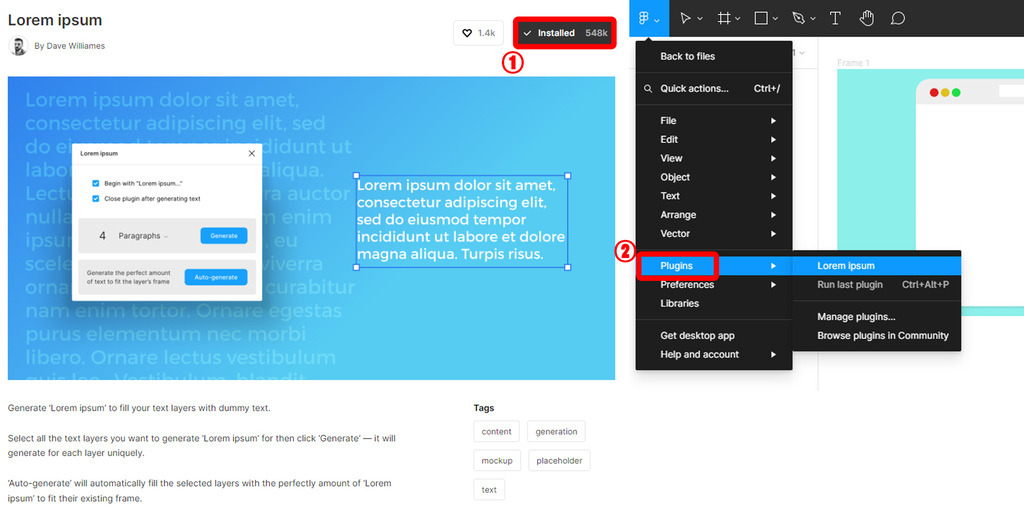1024x516 pixels.
Task: Click the plugin preview banner image
Action: pos(312,228)
